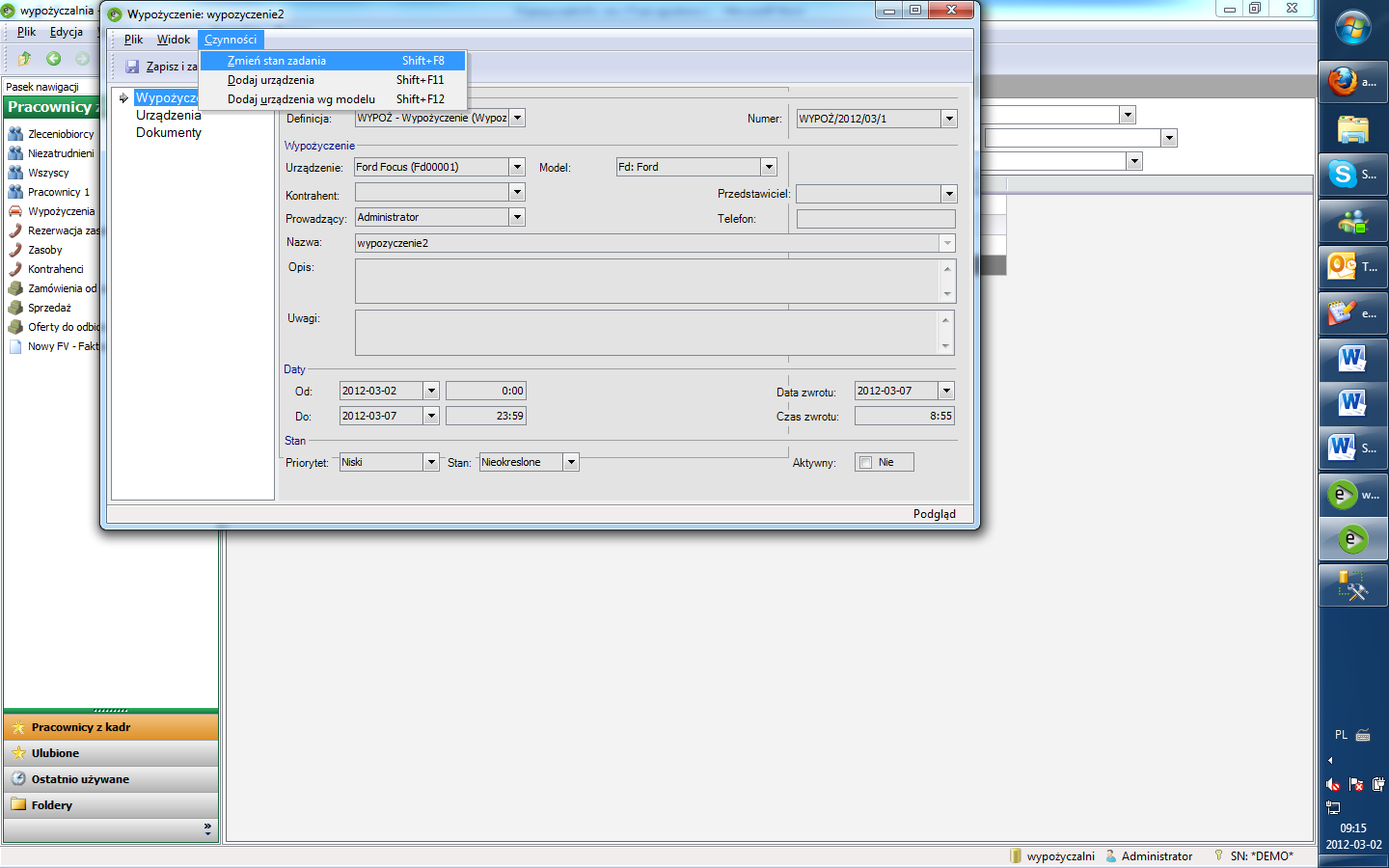Image resolution: width=1389 pixels, height=868 pixels.
Task: Open the Model Fd: Ford dropdown
Action: click(769, 167)
